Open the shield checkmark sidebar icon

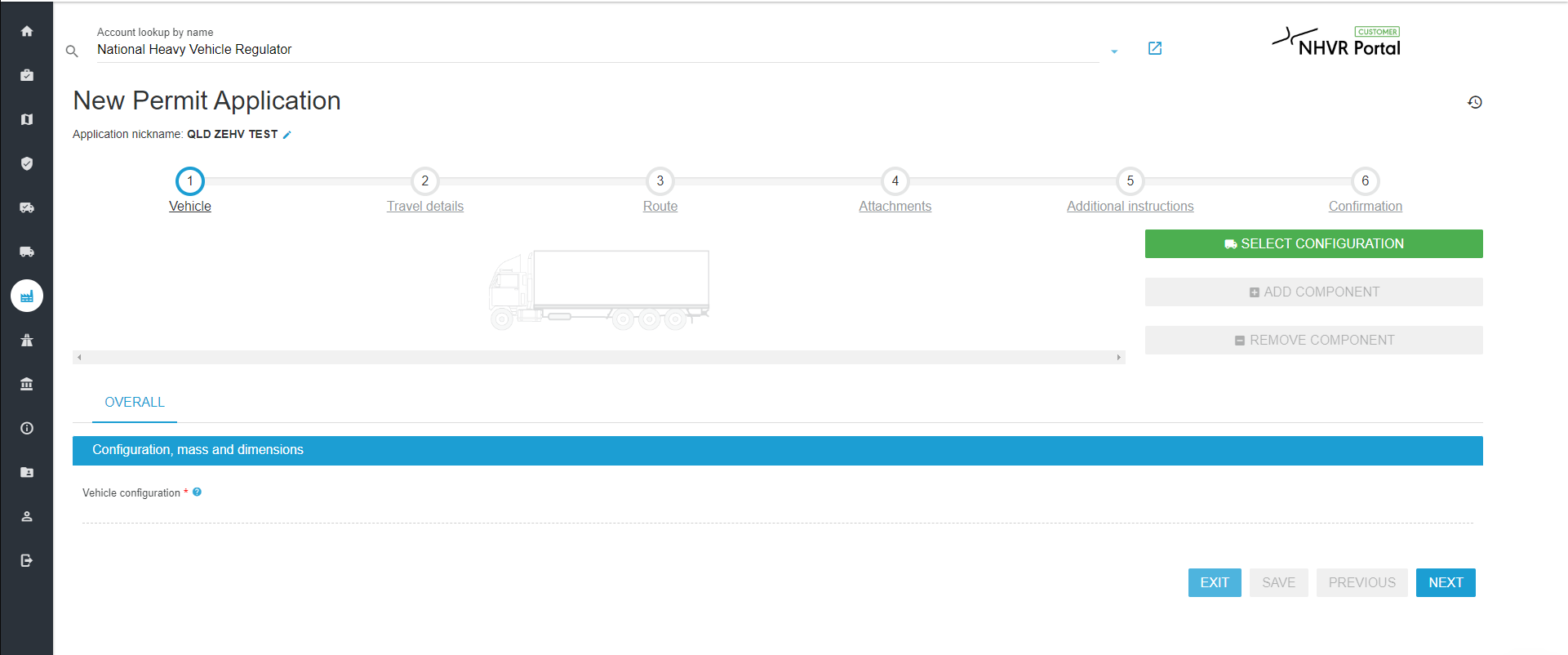[x=27, y=163]
